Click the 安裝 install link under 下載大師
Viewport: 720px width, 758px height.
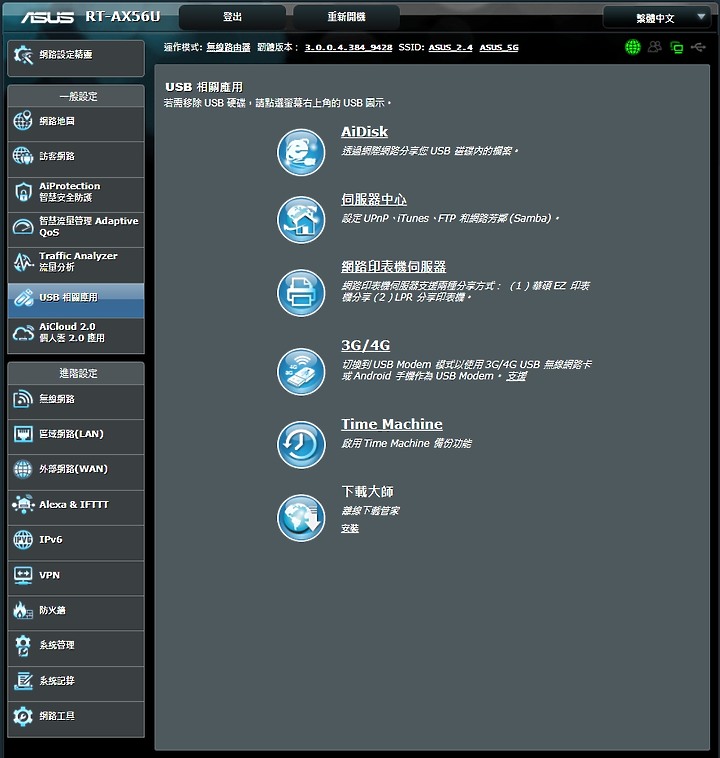(x=350, y=528)
